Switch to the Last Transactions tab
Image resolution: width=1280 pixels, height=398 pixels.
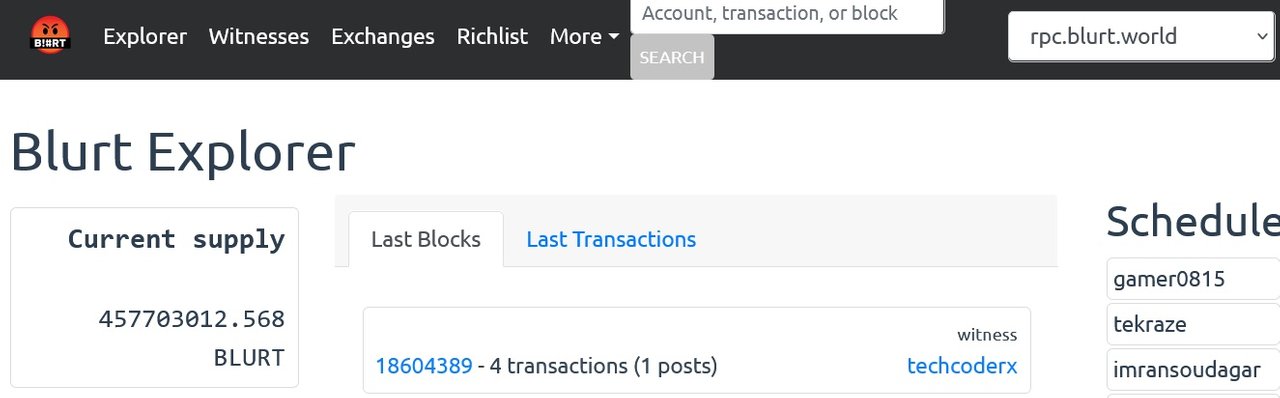pos(611,239)
